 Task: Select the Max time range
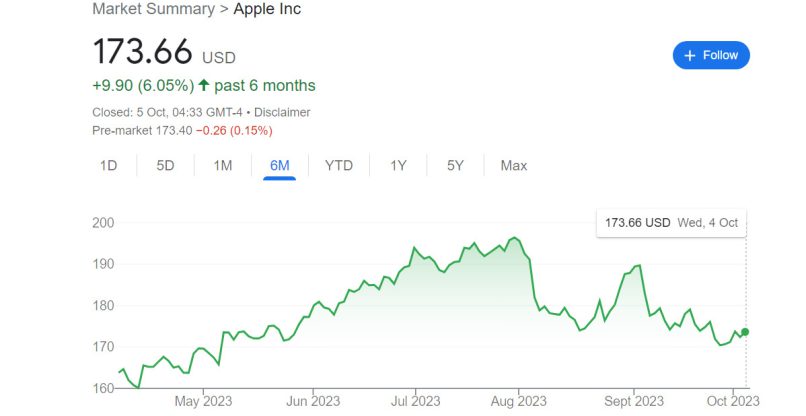tap(514, 165)
